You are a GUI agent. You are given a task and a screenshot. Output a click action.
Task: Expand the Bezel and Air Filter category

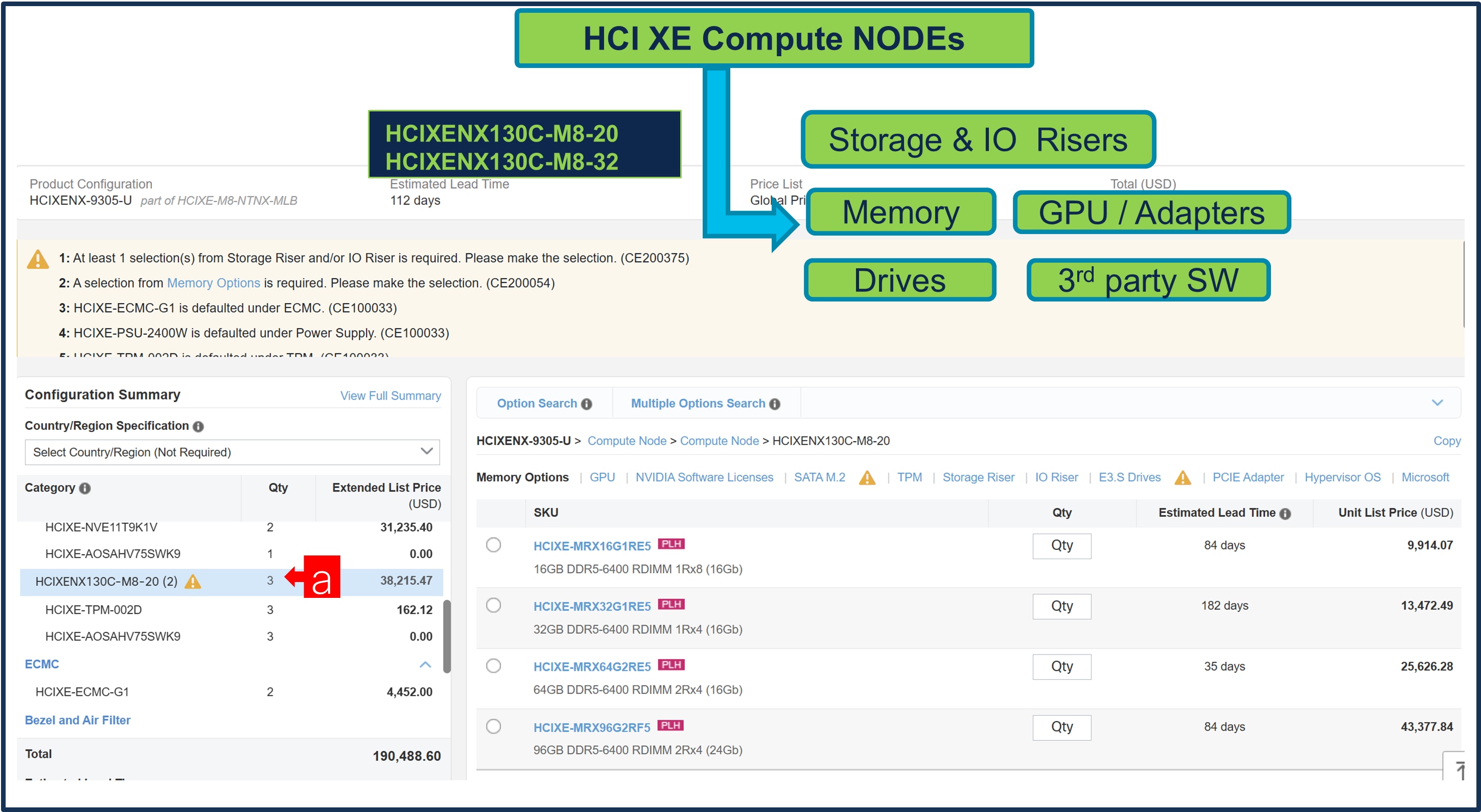pos(78,720)
